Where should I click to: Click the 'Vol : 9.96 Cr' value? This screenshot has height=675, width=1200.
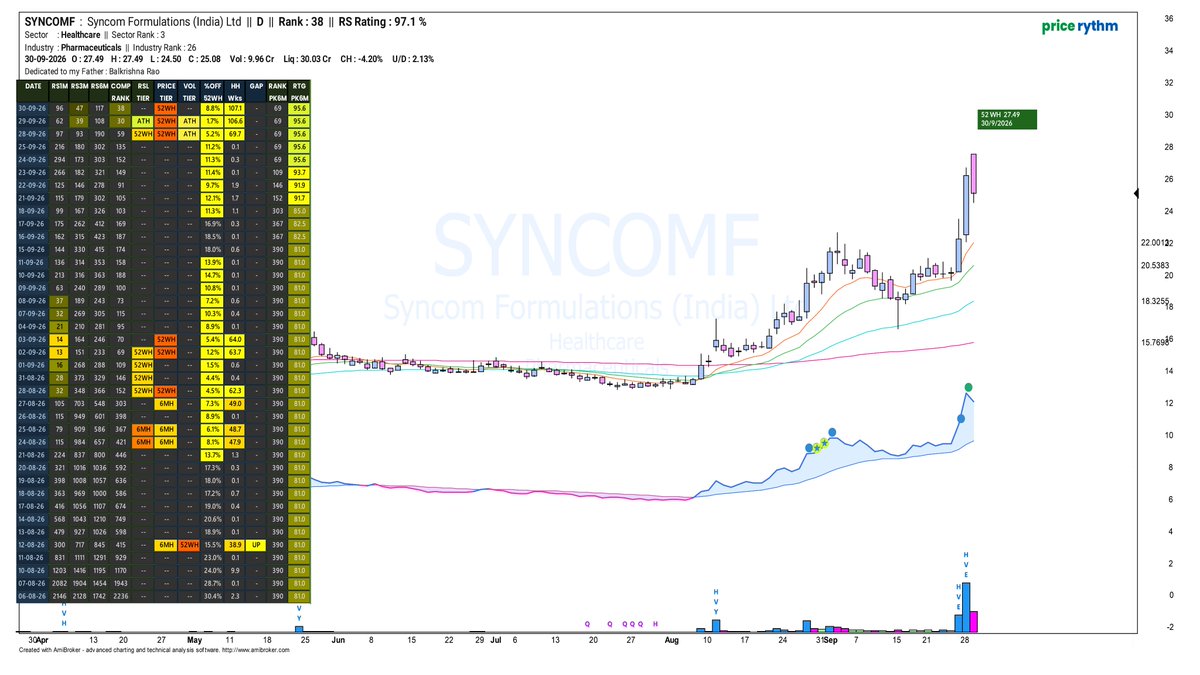click(252, 59)
